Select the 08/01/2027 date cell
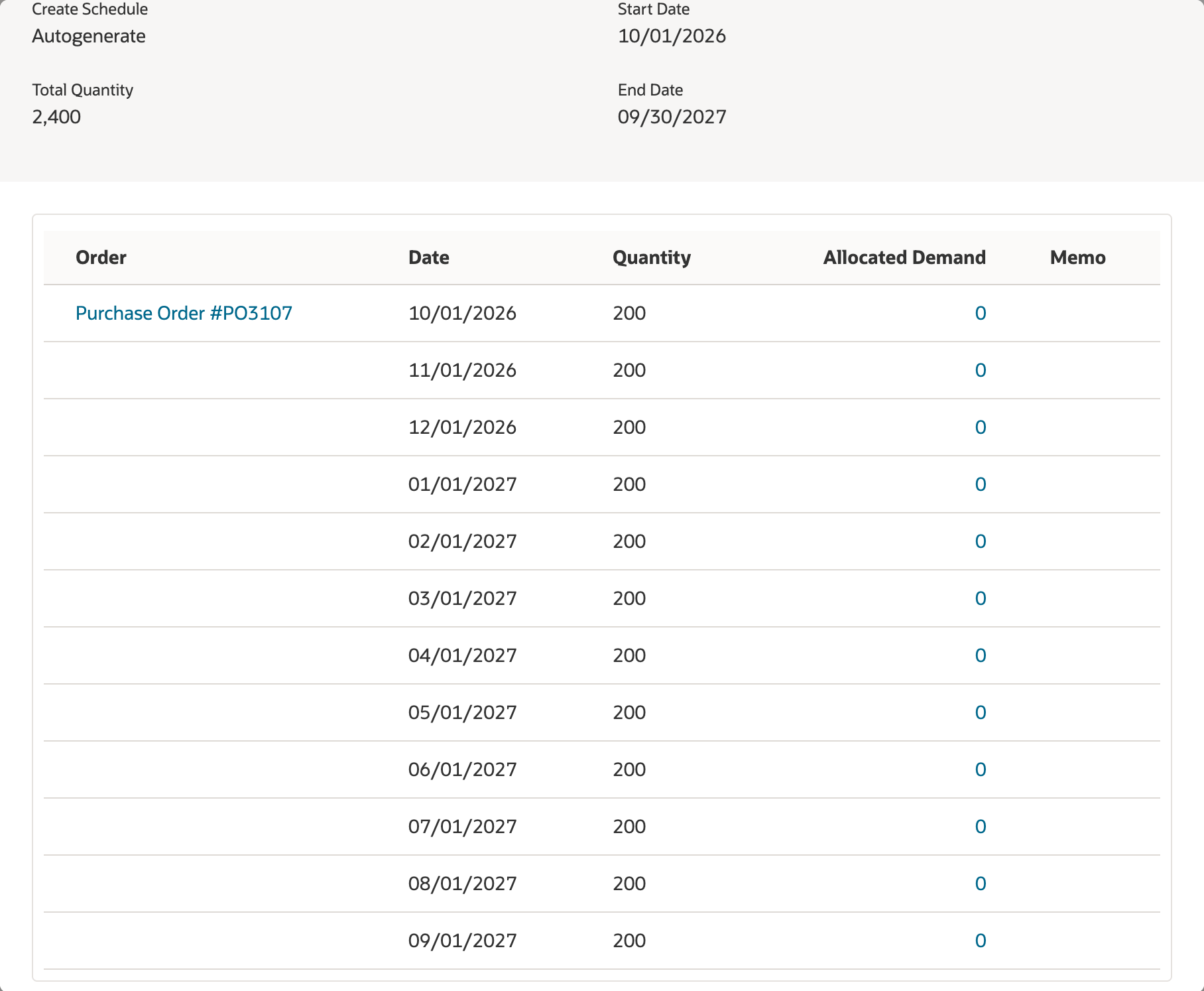This screenshot has width=1204, height=991. coord(462,884)
